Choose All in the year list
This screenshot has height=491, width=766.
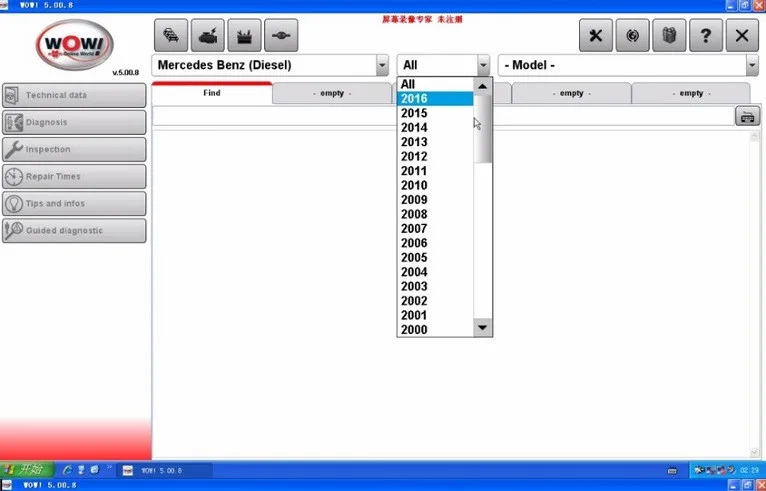(x=435, y=84)
